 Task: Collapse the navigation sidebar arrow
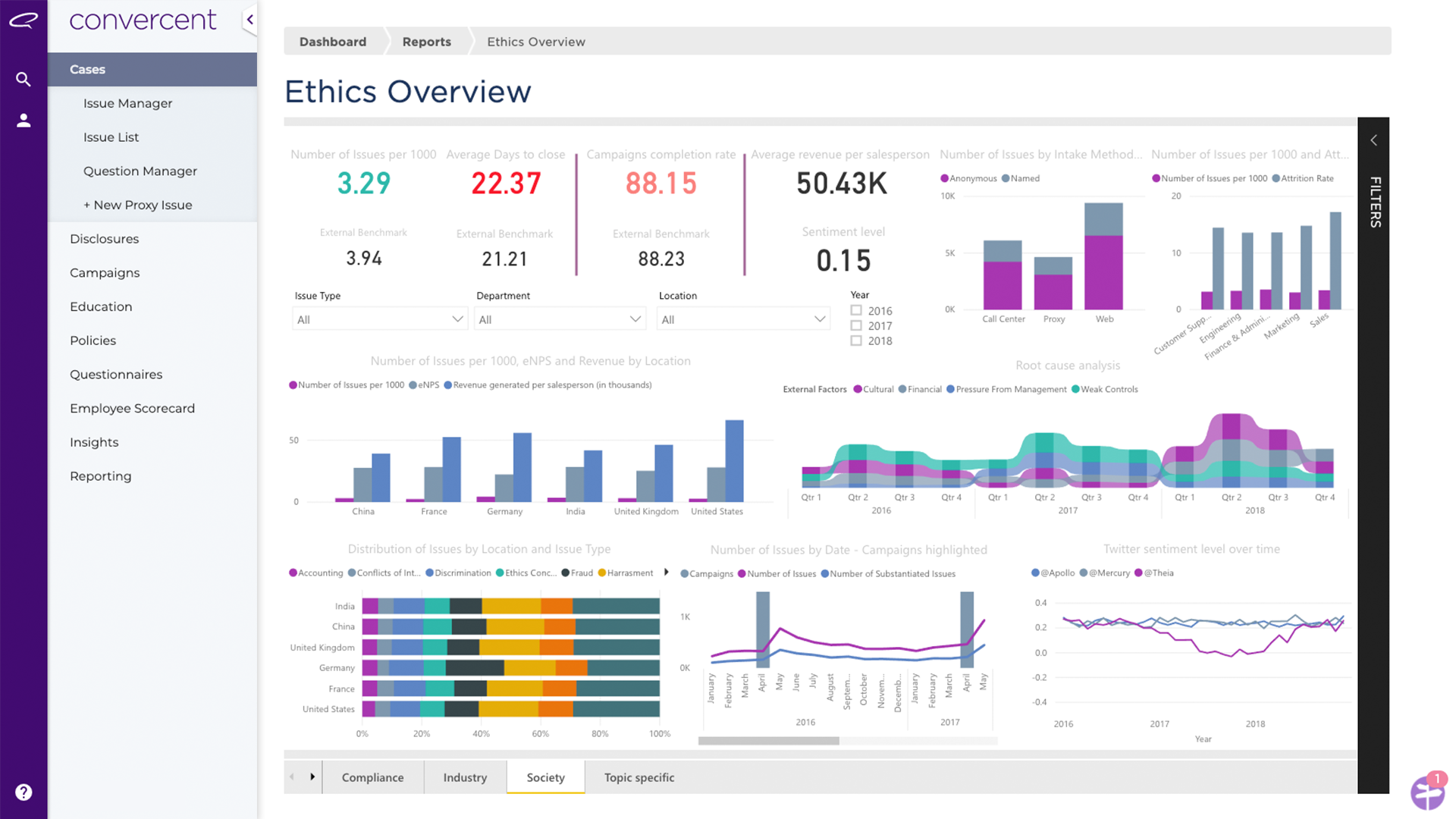249,20
